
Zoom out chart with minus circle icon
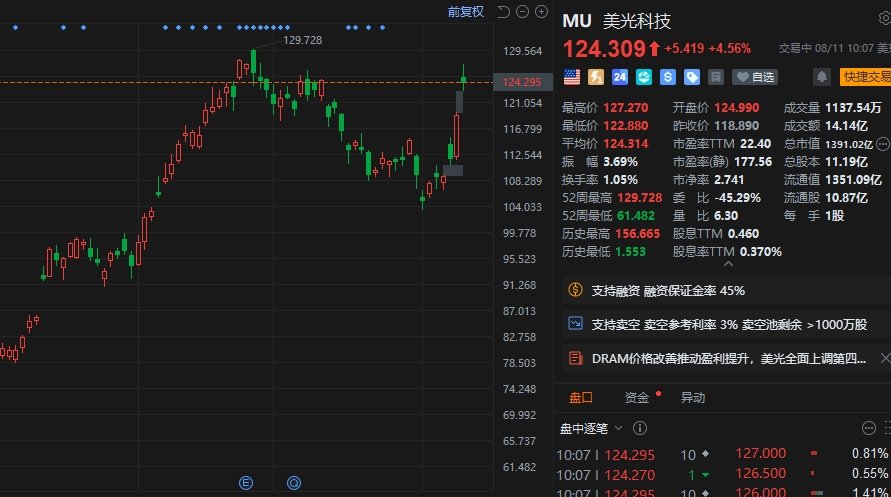click(522, 12)
